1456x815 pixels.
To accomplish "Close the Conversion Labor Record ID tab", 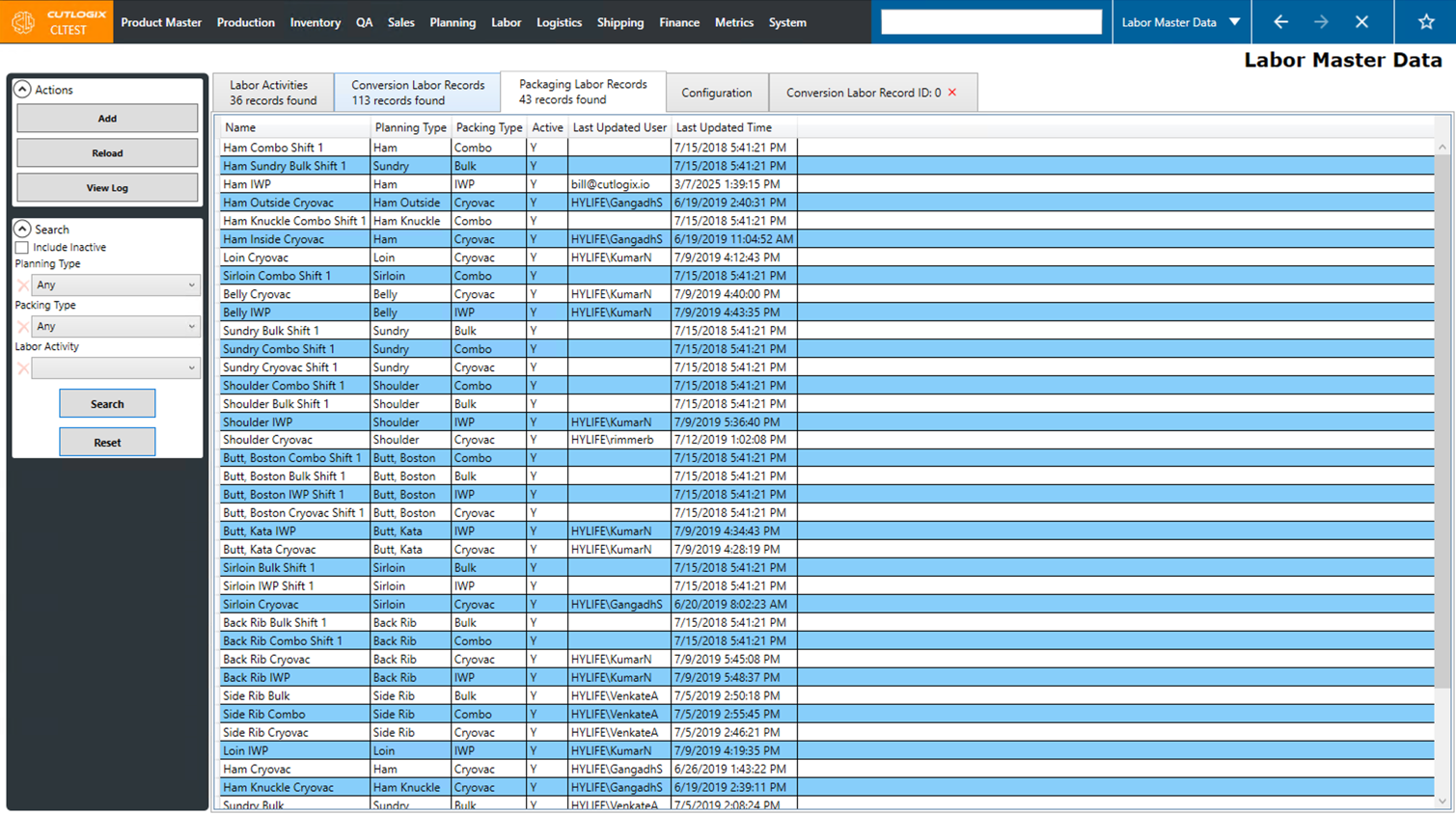I will click(x=952, y=93).
